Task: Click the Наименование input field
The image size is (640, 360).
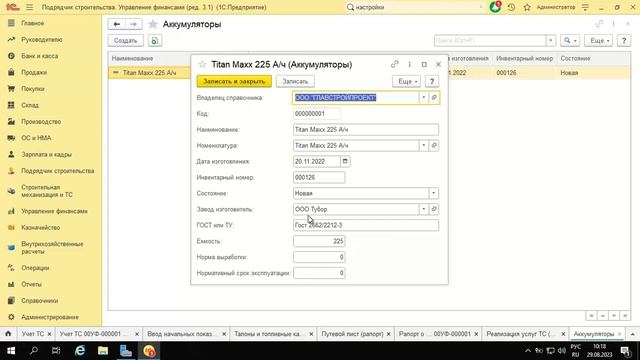Action: point(366,129)
